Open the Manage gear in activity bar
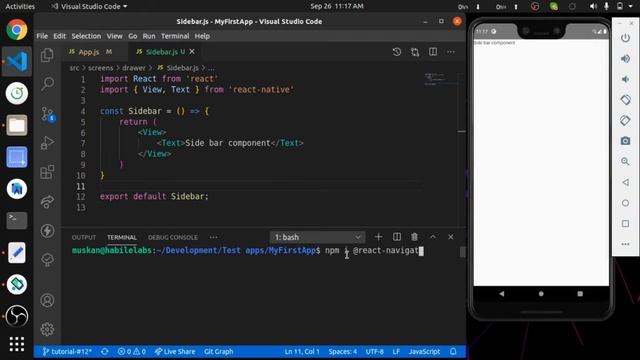The width and height of the screenshot is (640, 360). (x=47, y=329)
